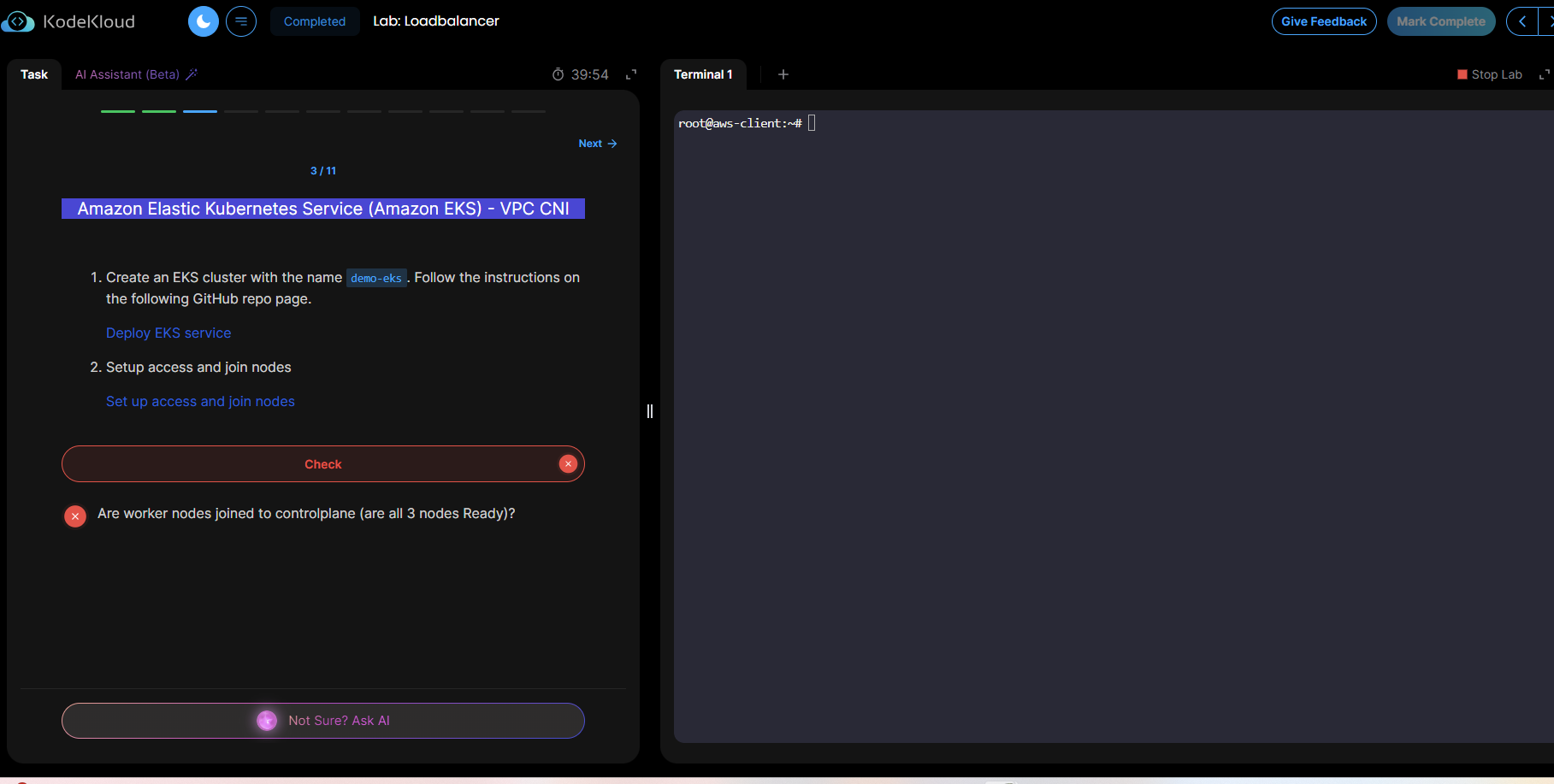Click red failed icon on Check button
The height and width of the screenshot is (784, 1554).
[x=568, y=463]
